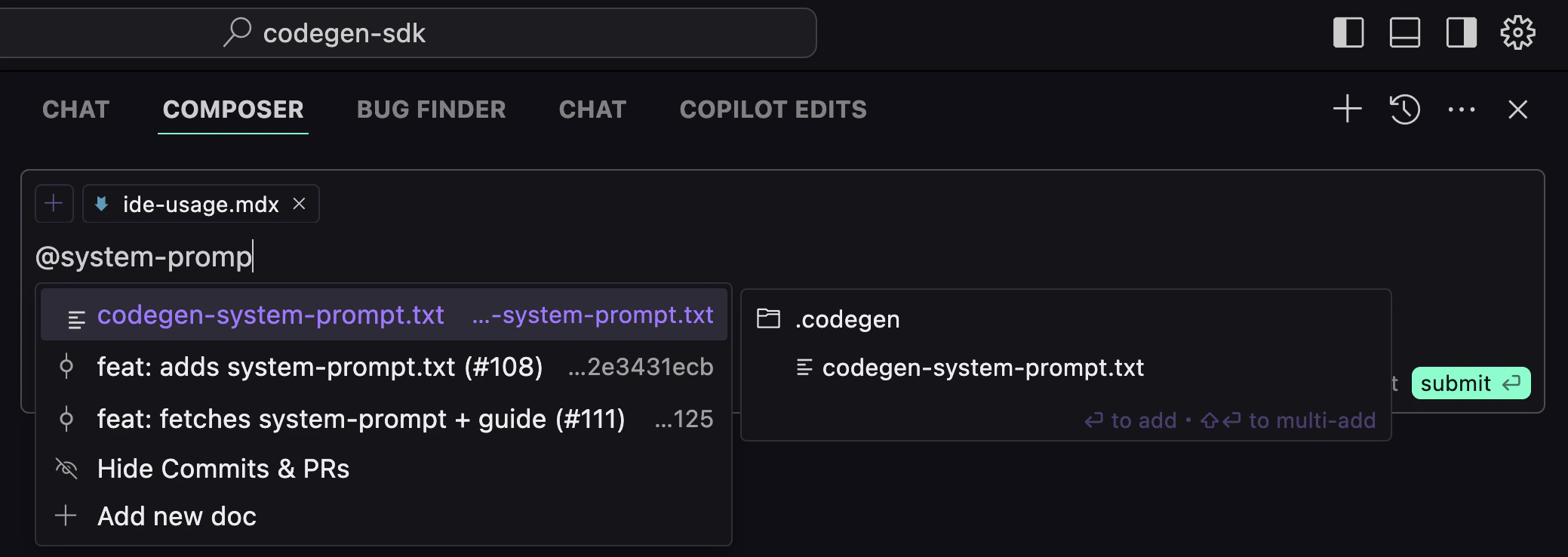The height and width of the screenshot is (557, 1568).
Task: Open composer history via the clock icon
Action: click(x=1404, y=109)
